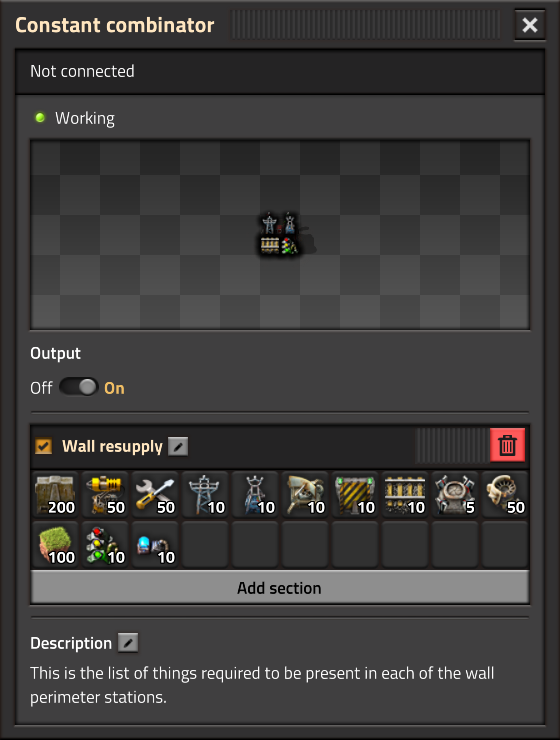Delete the Wall resupply section
This screenshot has height=740, width=560.
(507, 445)
